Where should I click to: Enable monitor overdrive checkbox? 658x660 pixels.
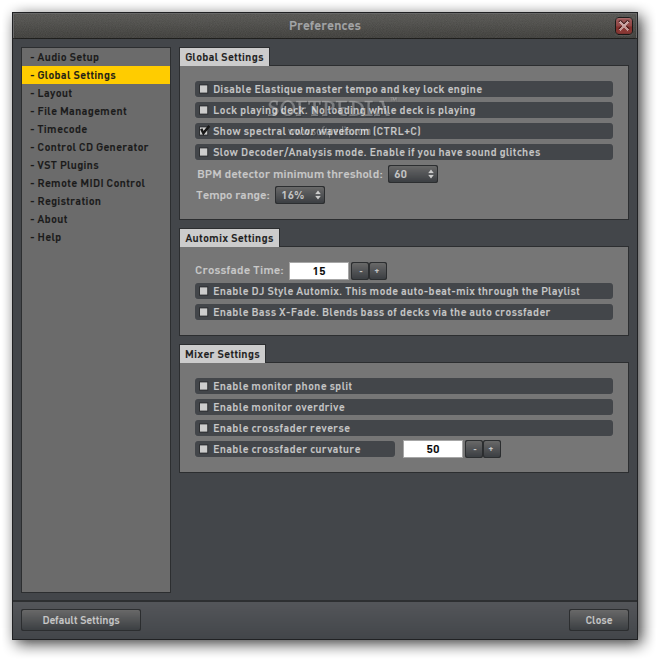[x=204, y=407]
